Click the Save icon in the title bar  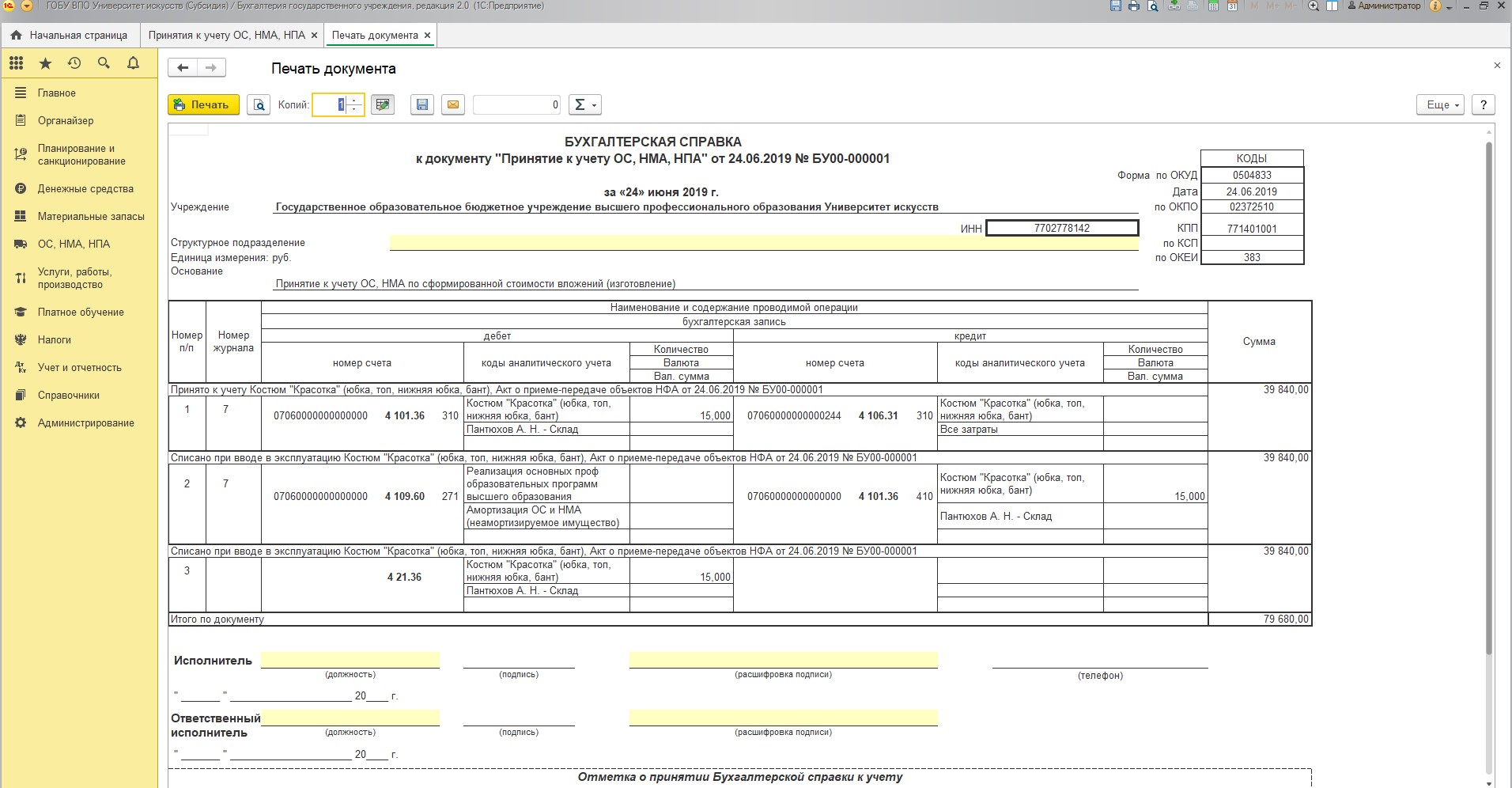click(1116, 6)
